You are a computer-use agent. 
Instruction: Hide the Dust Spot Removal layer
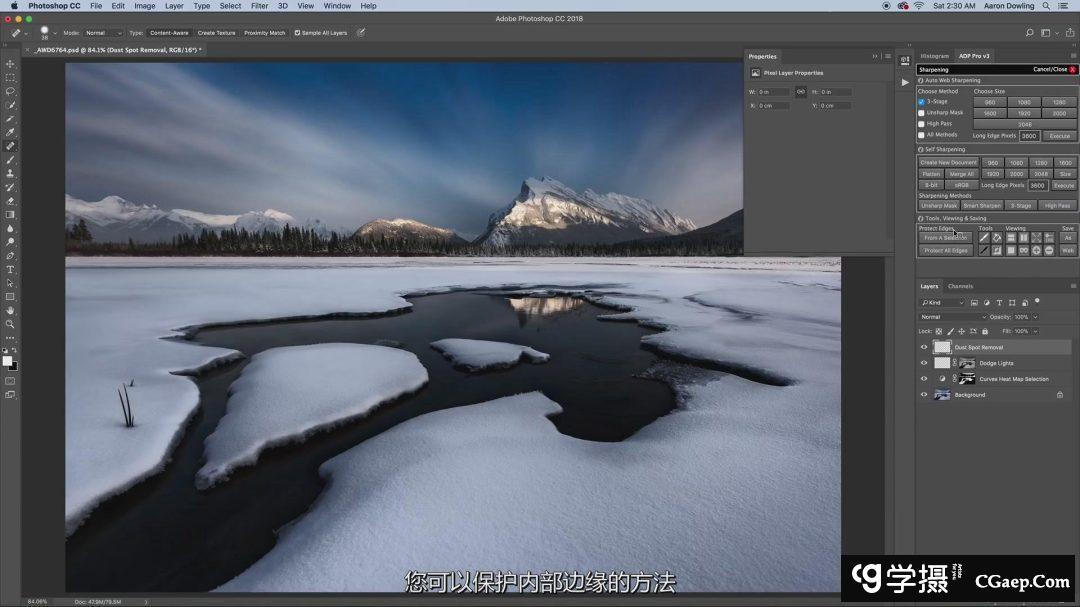click(924, 347)
